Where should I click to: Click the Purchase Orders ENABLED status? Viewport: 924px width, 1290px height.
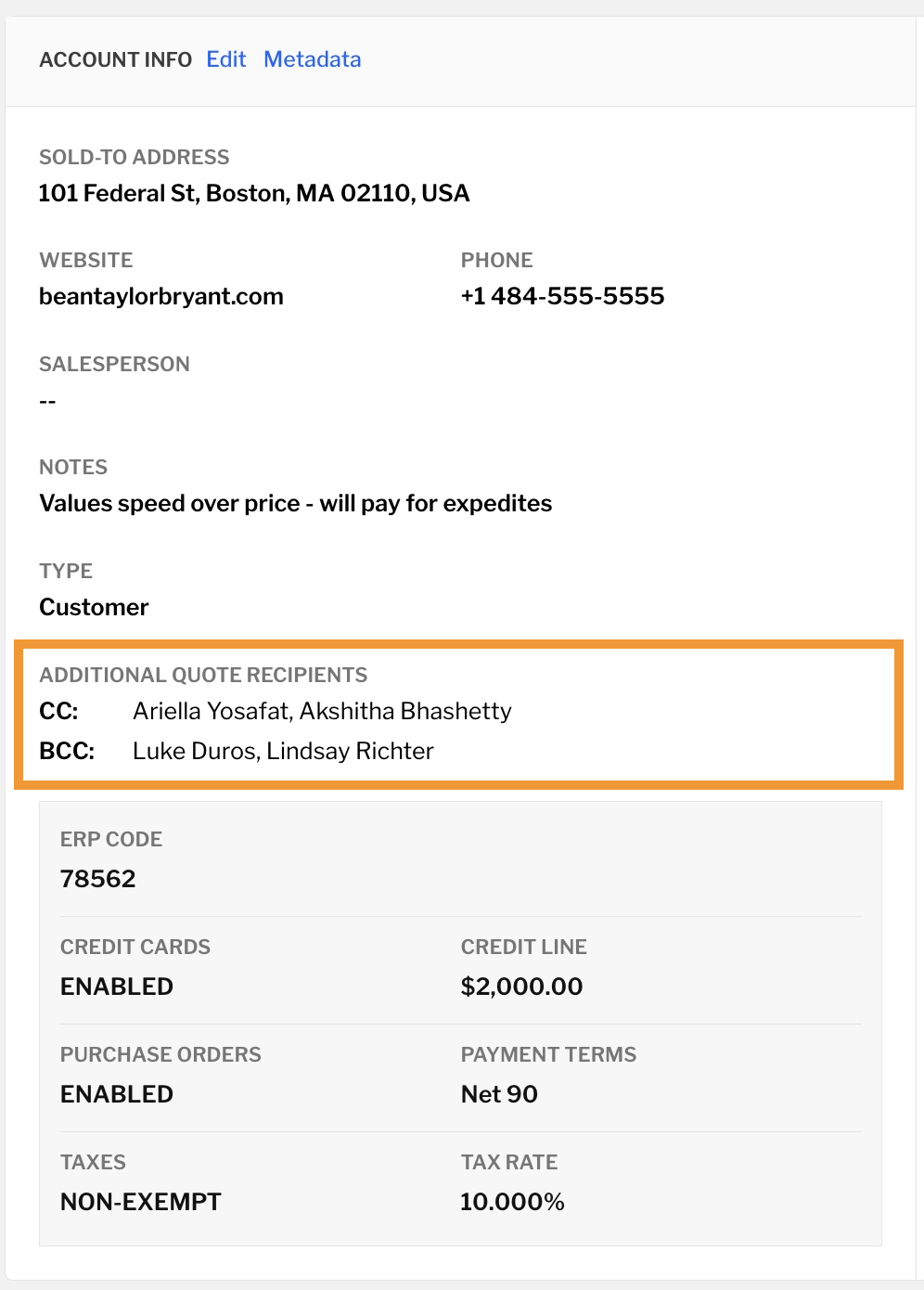tap(117, 1094)
